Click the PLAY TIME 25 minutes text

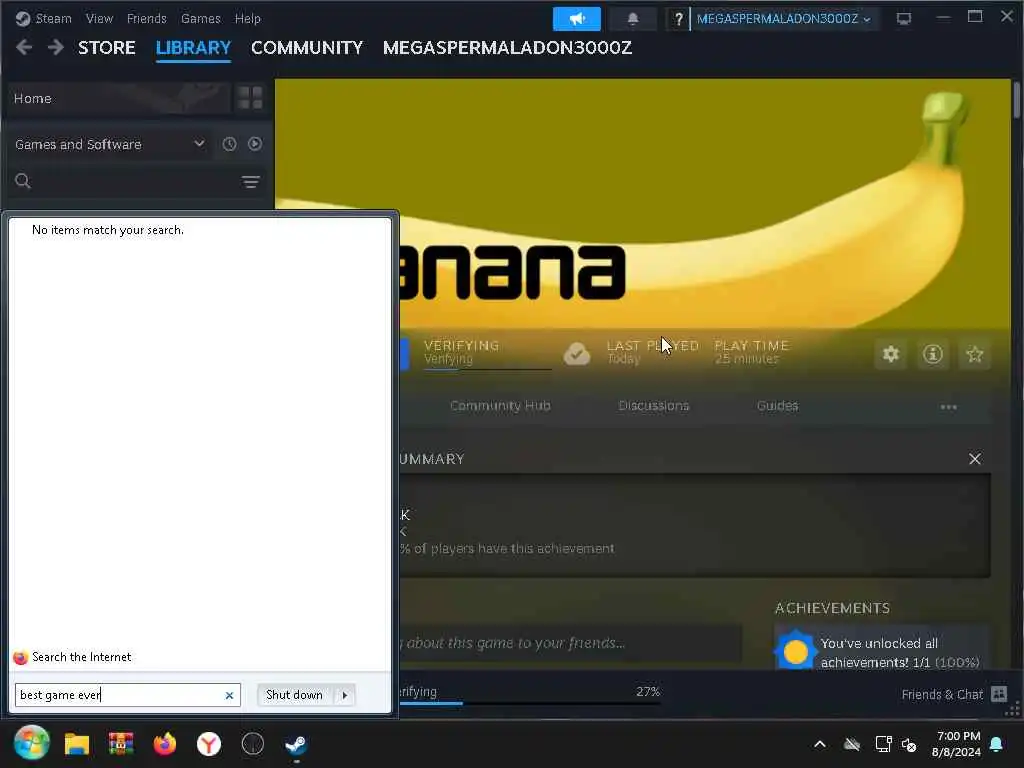point(752,352)
